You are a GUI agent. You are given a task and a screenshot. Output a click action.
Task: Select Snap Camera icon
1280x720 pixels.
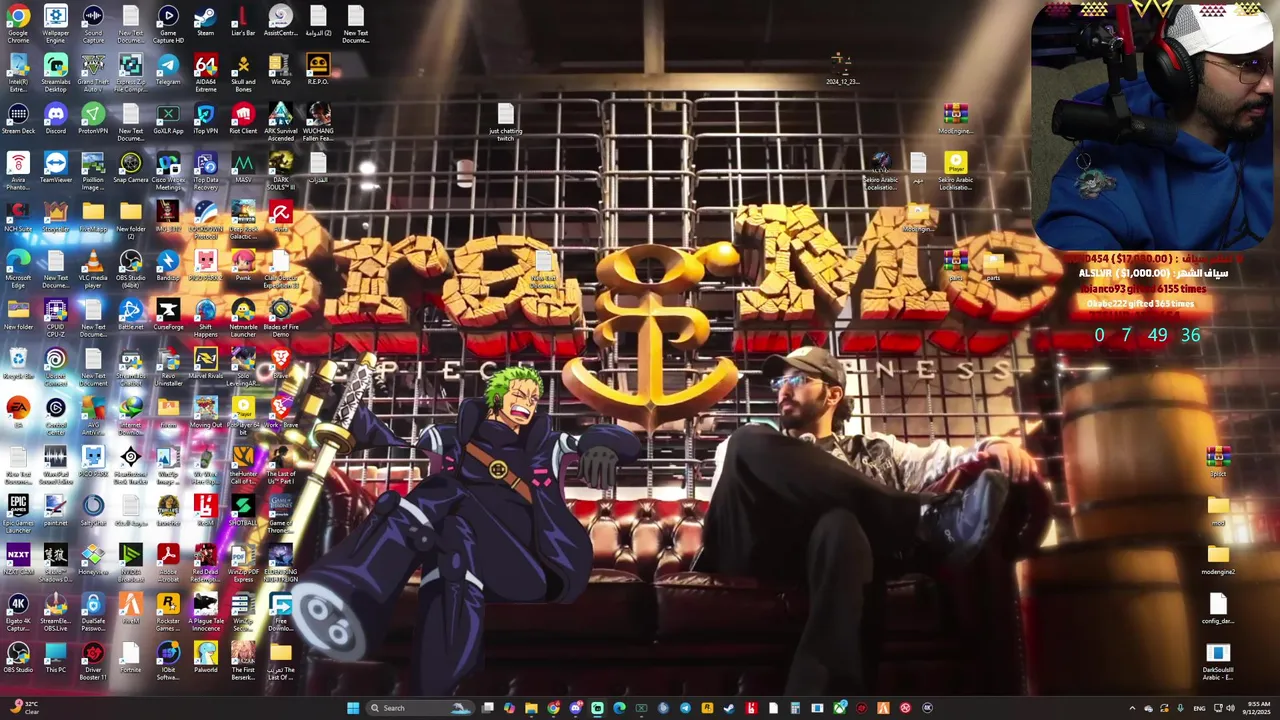point(130,169)
